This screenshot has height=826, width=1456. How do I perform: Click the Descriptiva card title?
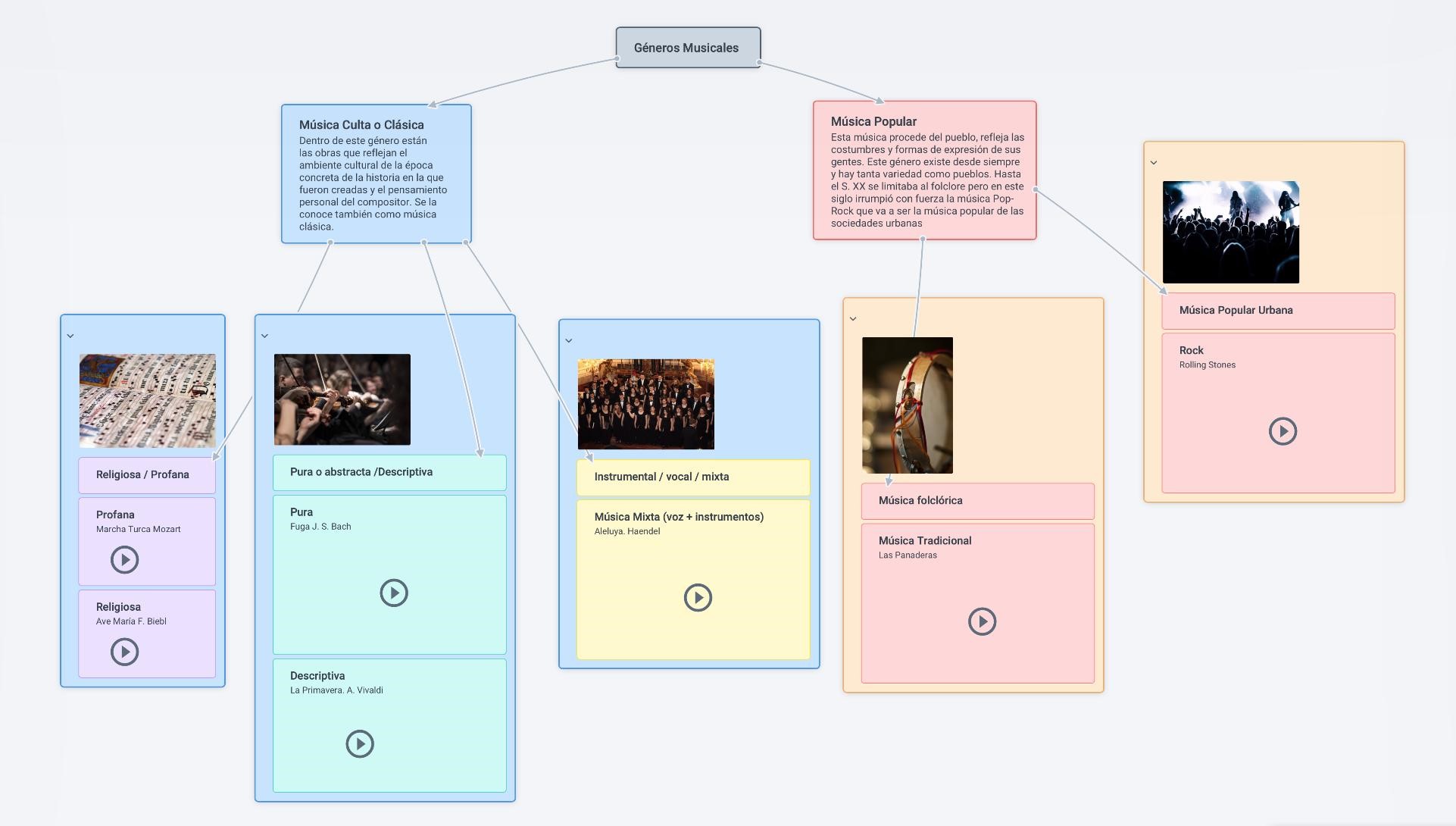click(317, 676)
